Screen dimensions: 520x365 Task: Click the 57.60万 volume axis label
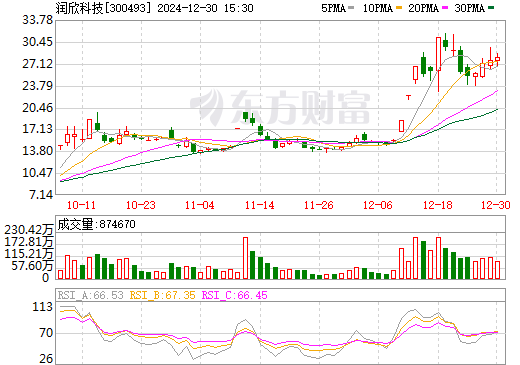pos(33,266)
